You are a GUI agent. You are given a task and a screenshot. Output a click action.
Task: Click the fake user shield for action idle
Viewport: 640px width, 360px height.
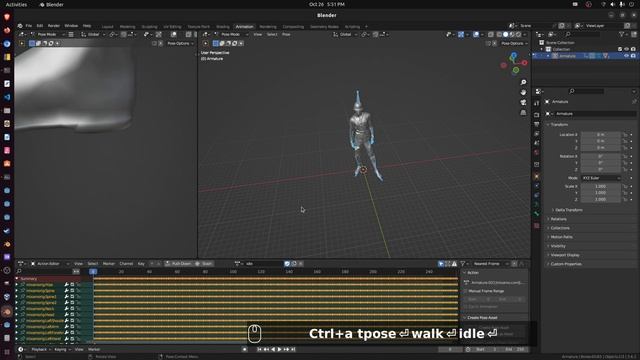pos(287,264)
